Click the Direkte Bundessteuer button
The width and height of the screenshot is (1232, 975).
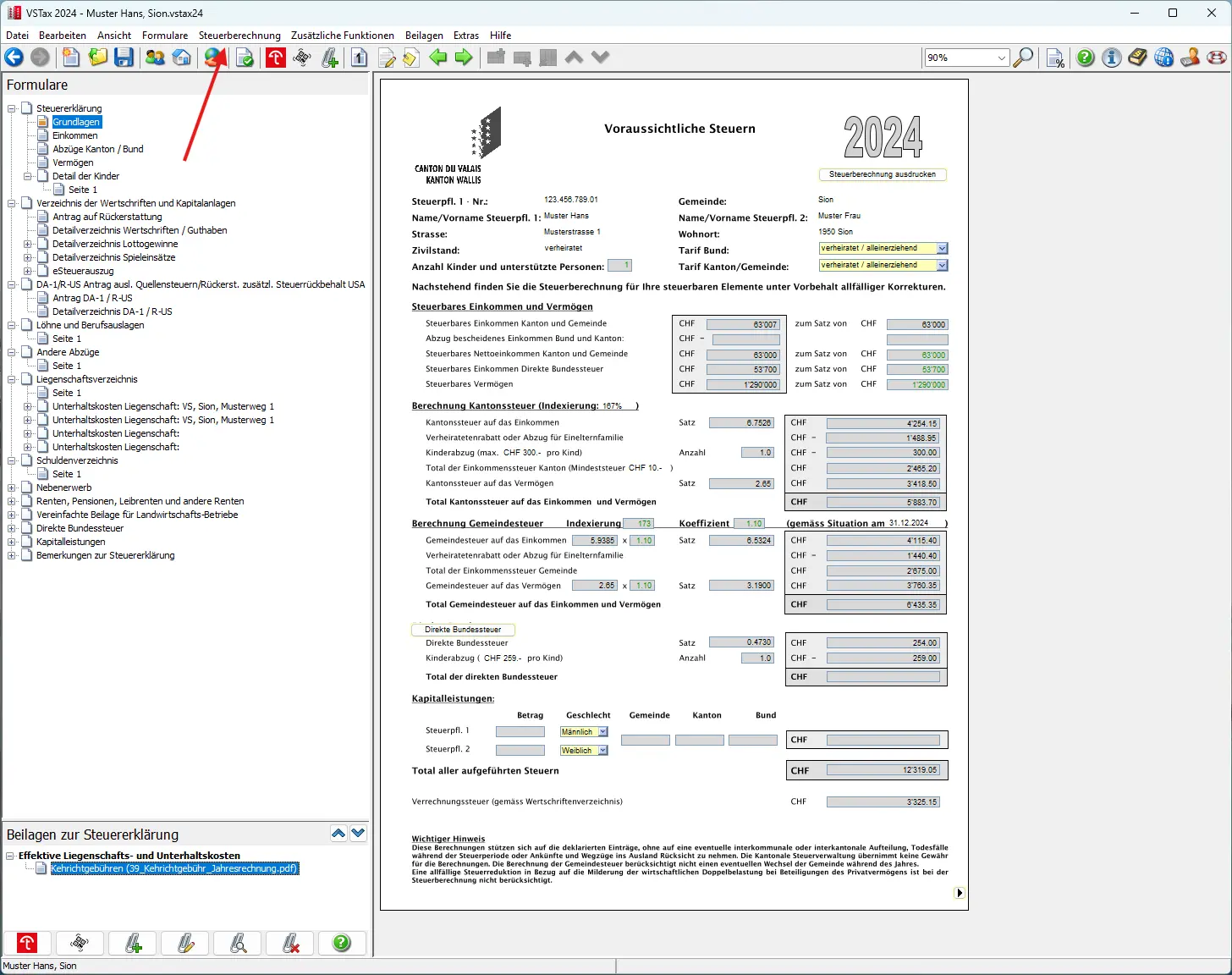tap(463, 630)
